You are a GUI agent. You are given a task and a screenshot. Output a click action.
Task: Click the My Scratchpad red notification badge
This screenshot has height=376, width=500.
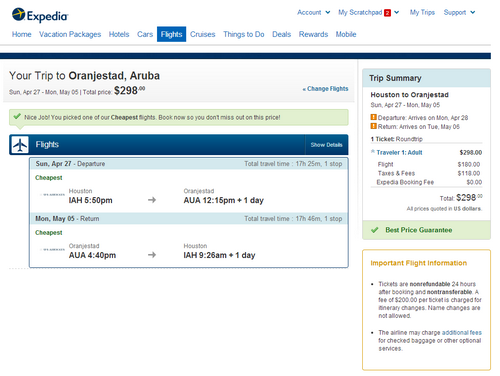click(387, 13)
